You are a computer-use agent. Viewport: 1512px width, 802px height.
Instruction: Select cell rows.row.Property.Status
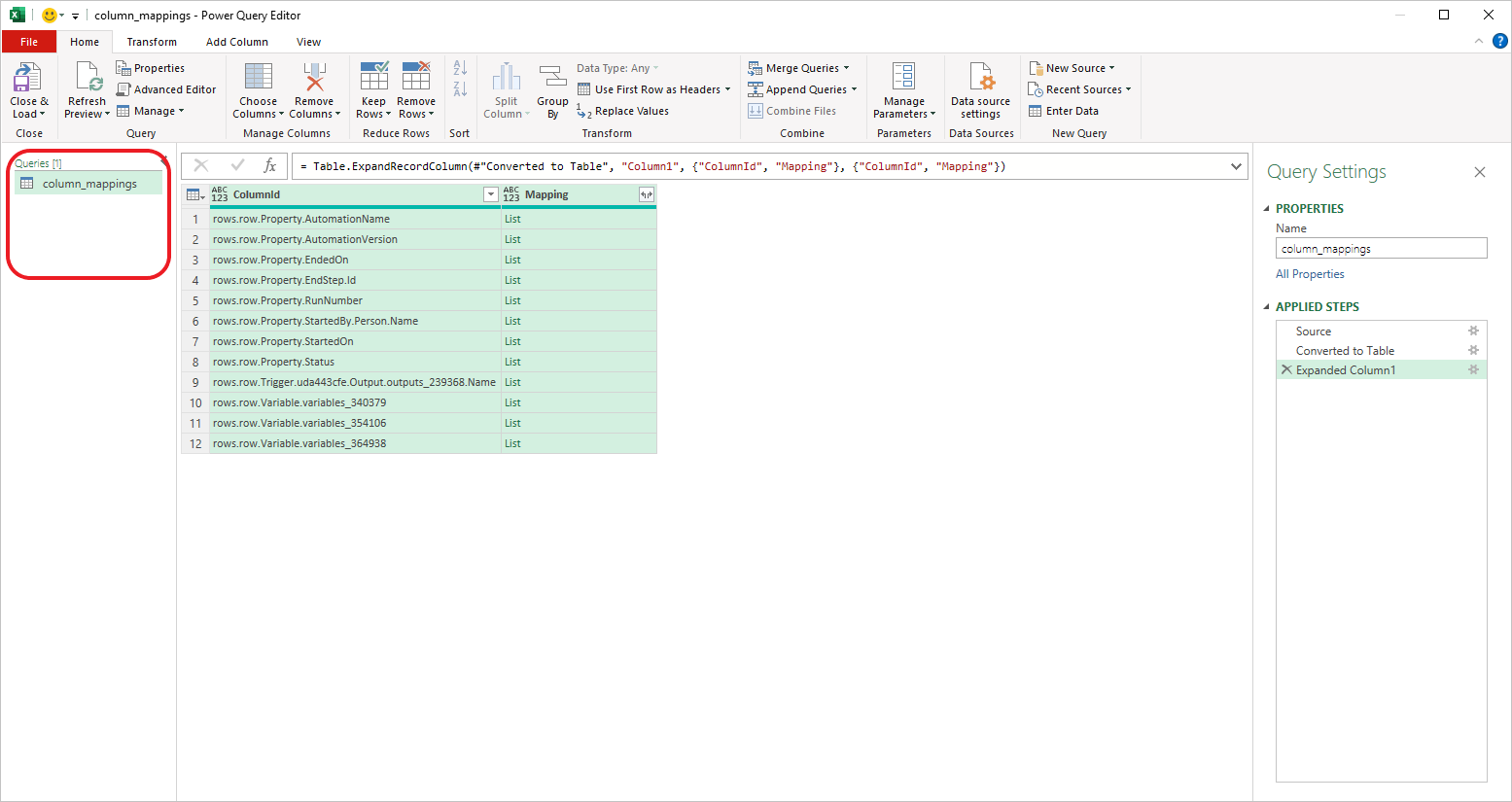pos(355,362)
